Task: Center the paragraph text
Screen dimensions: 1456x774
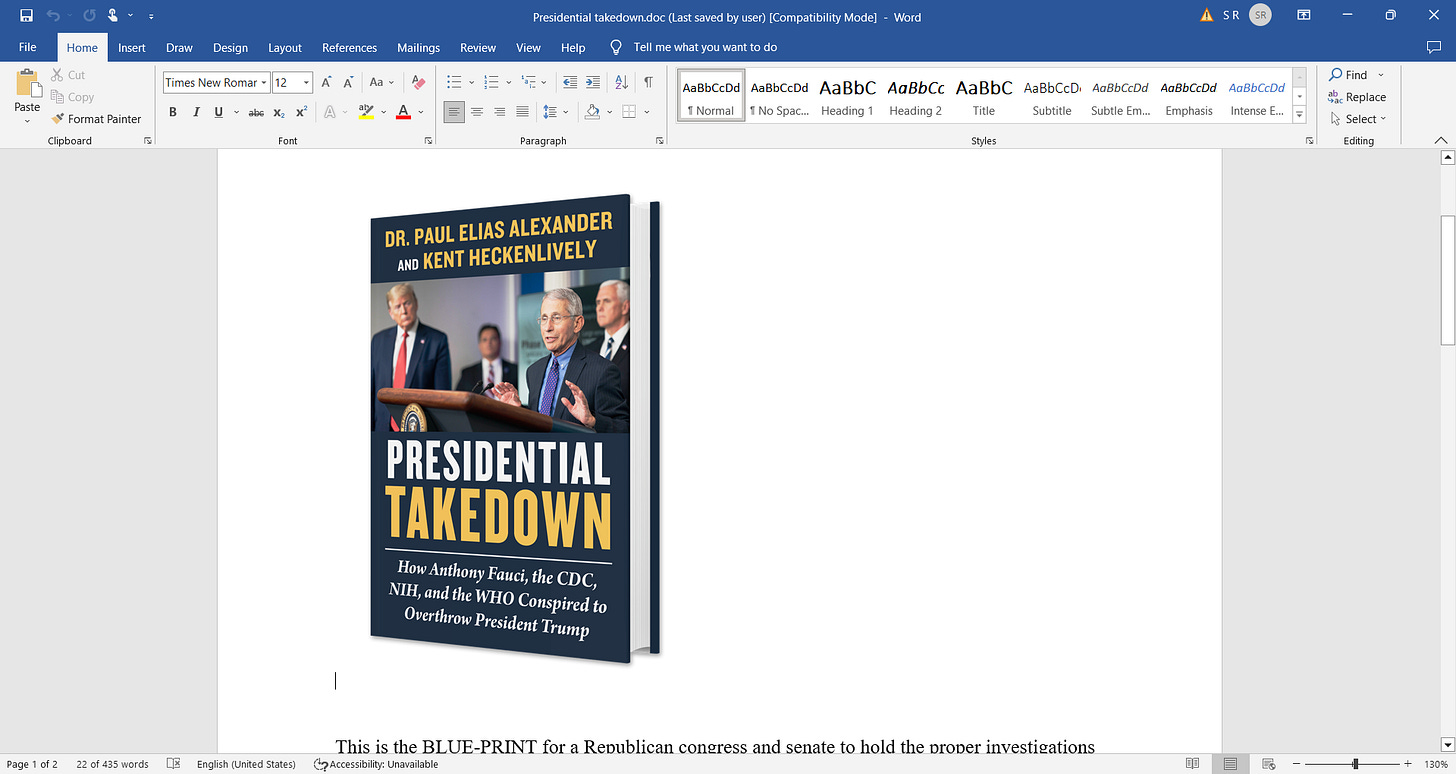Action: click(x=477, y=112)
